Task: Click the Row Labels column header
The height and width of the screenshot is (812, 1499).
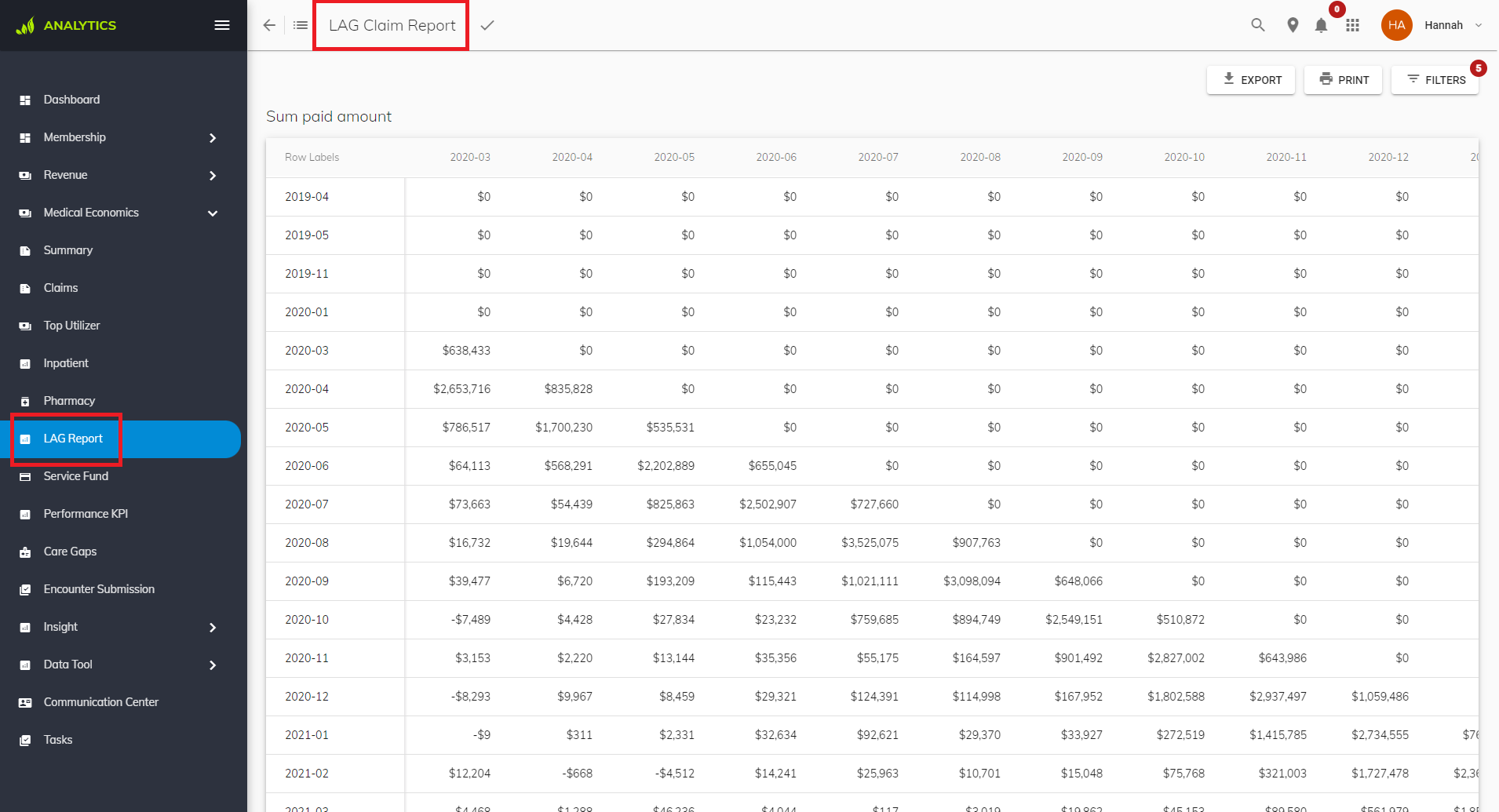Action: pos(312,157)
